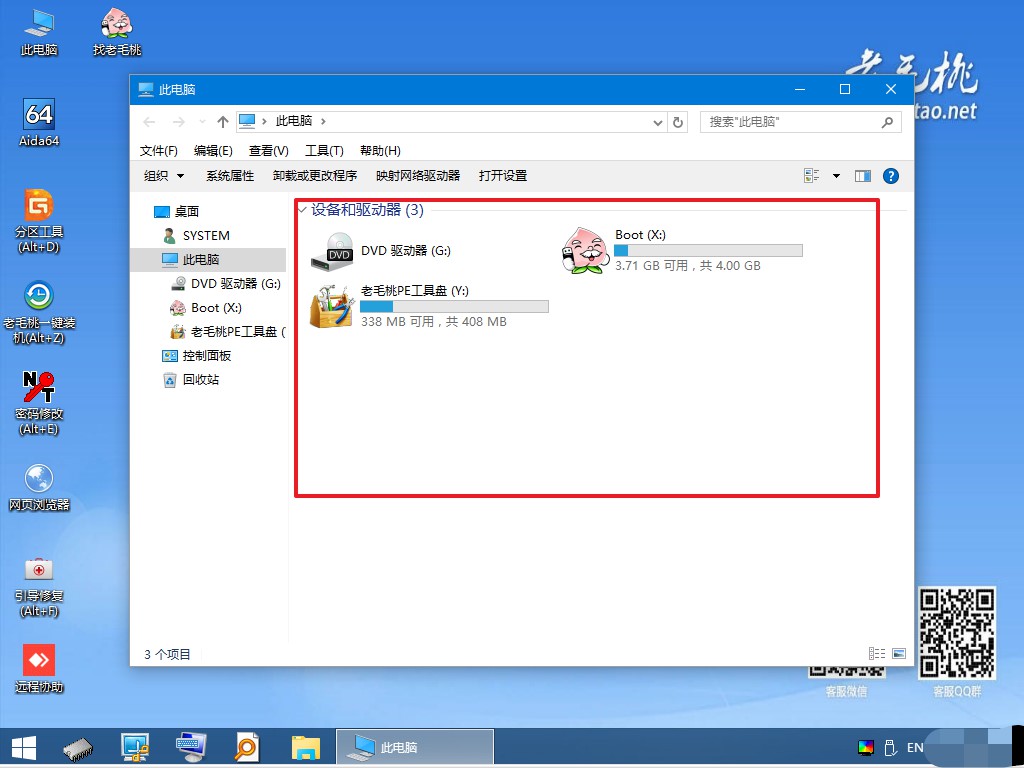Screen dimensions: 1024x768
Task: Launch 网页浏览器 desktop icon
Action: coord(39,487)
